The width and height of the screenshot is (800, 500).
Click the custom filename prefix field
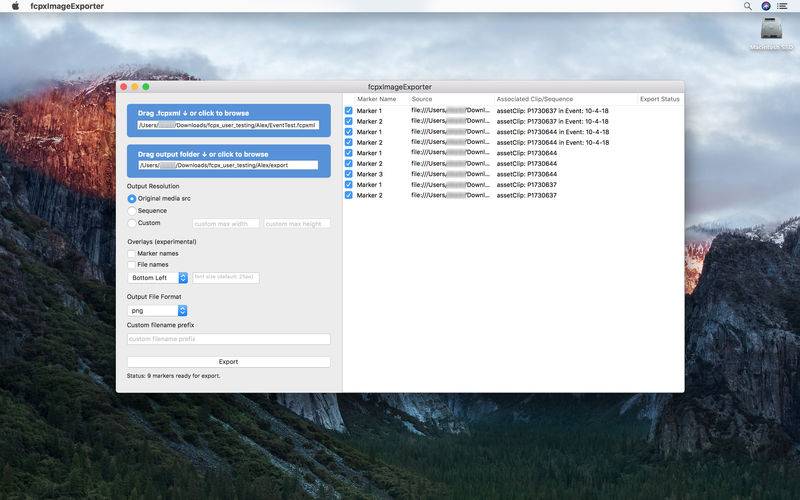[229, 339]
